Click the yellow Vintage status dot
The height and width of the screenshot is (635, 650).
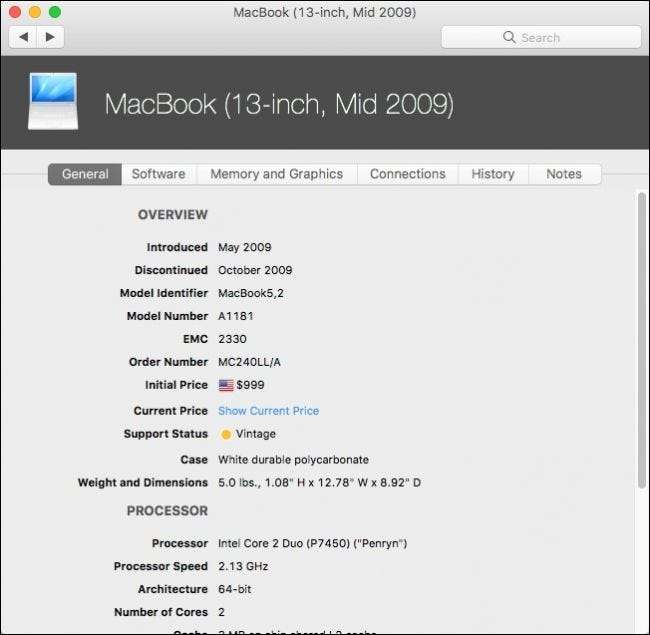pos(226,434)
